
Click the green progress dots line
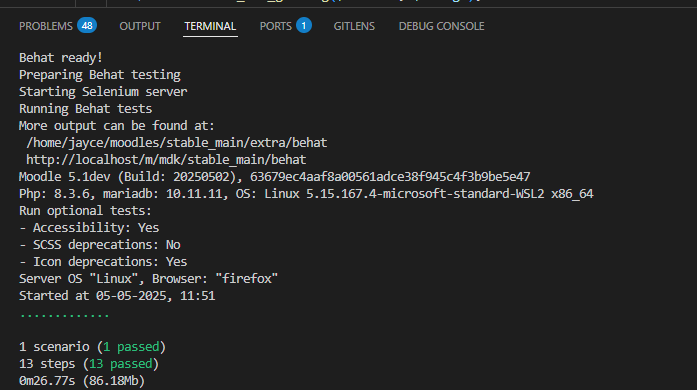click(64, 315)
